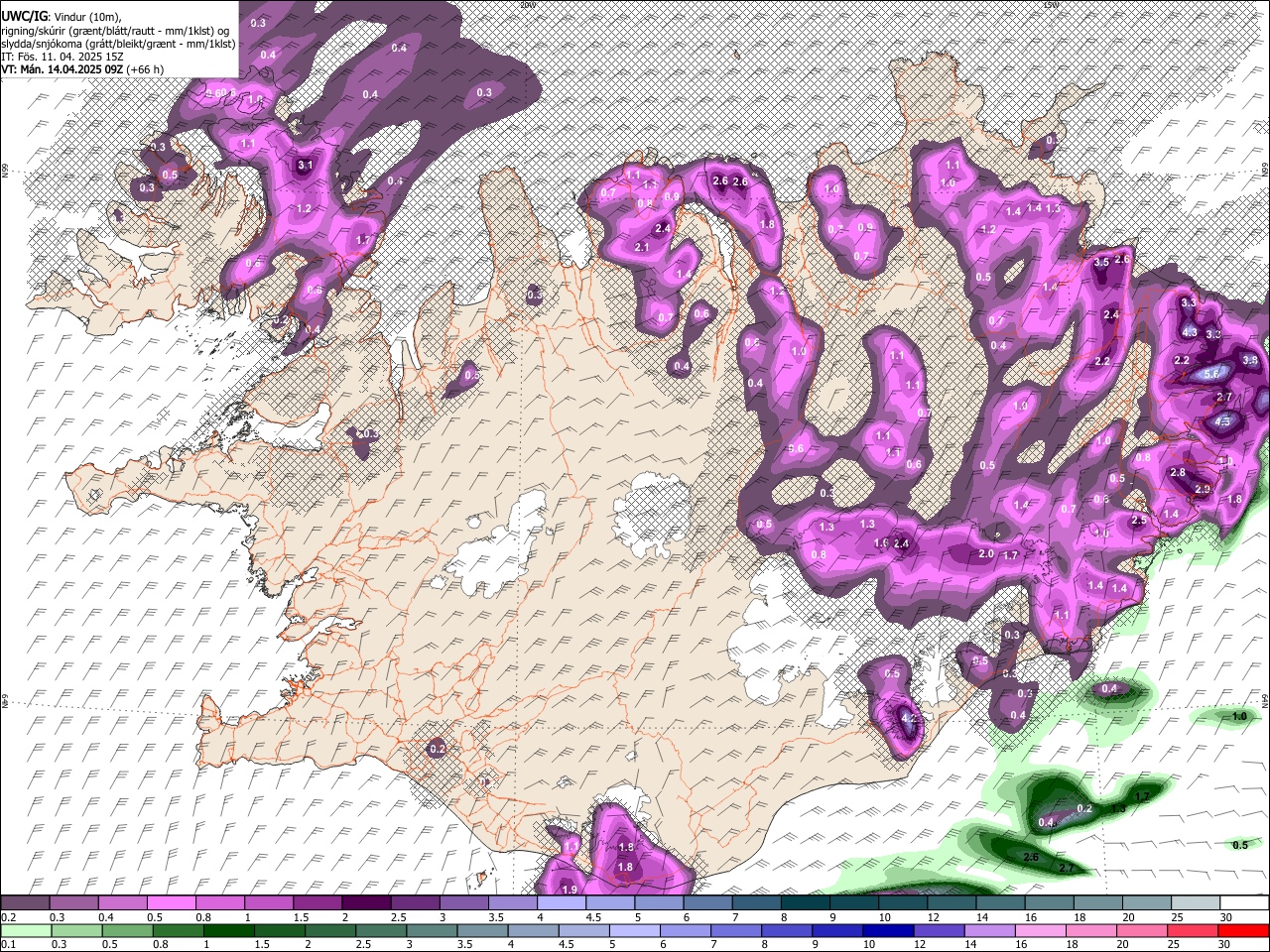The image size is (1270, 952).
Task: Click the 5.6 peak value on the map
Action: coord(1211,374)
